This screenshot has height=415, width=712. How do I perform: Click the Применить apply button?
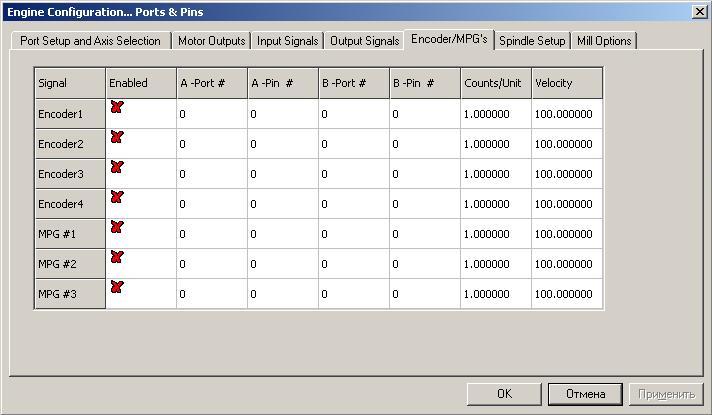pos(666,394)
